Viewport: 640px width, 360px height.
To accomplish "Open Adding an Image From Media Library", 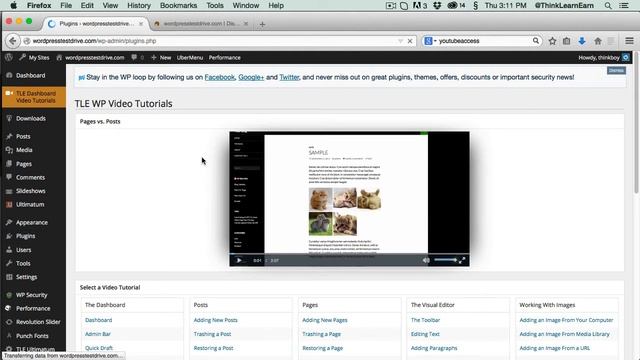I will pyautogui.click(x=564, y=334).
